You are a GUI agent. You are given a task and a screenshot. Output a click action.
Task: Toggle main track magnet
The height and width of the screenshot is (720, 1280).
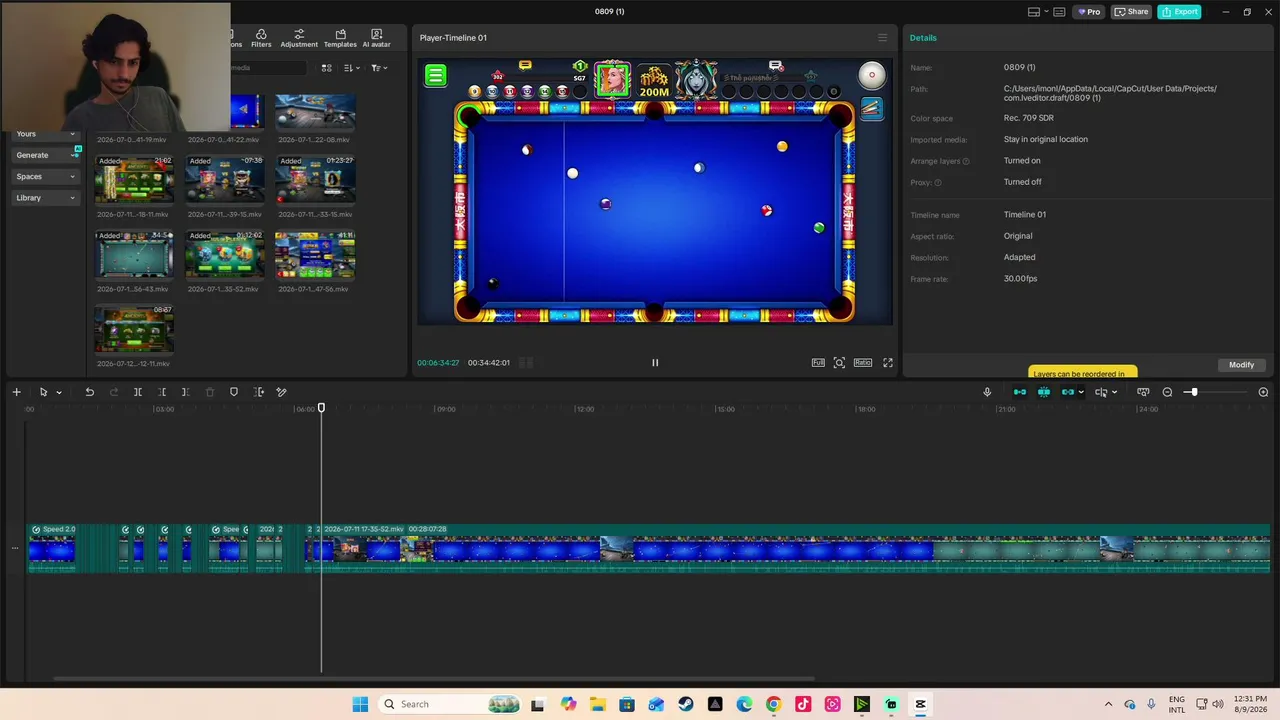click(1020, 392)
